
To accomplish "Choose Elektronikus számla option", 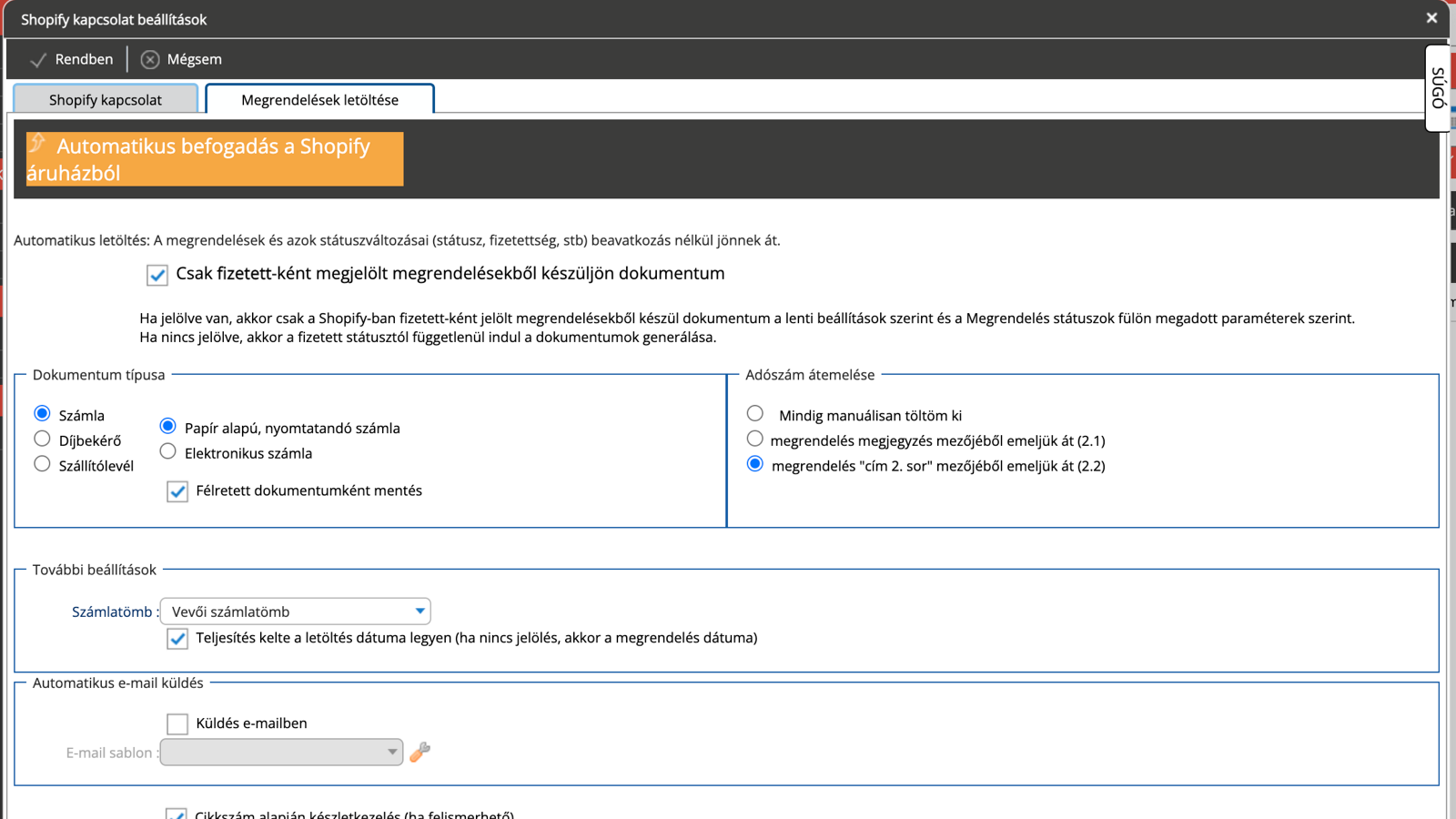I will click(167, 451).
